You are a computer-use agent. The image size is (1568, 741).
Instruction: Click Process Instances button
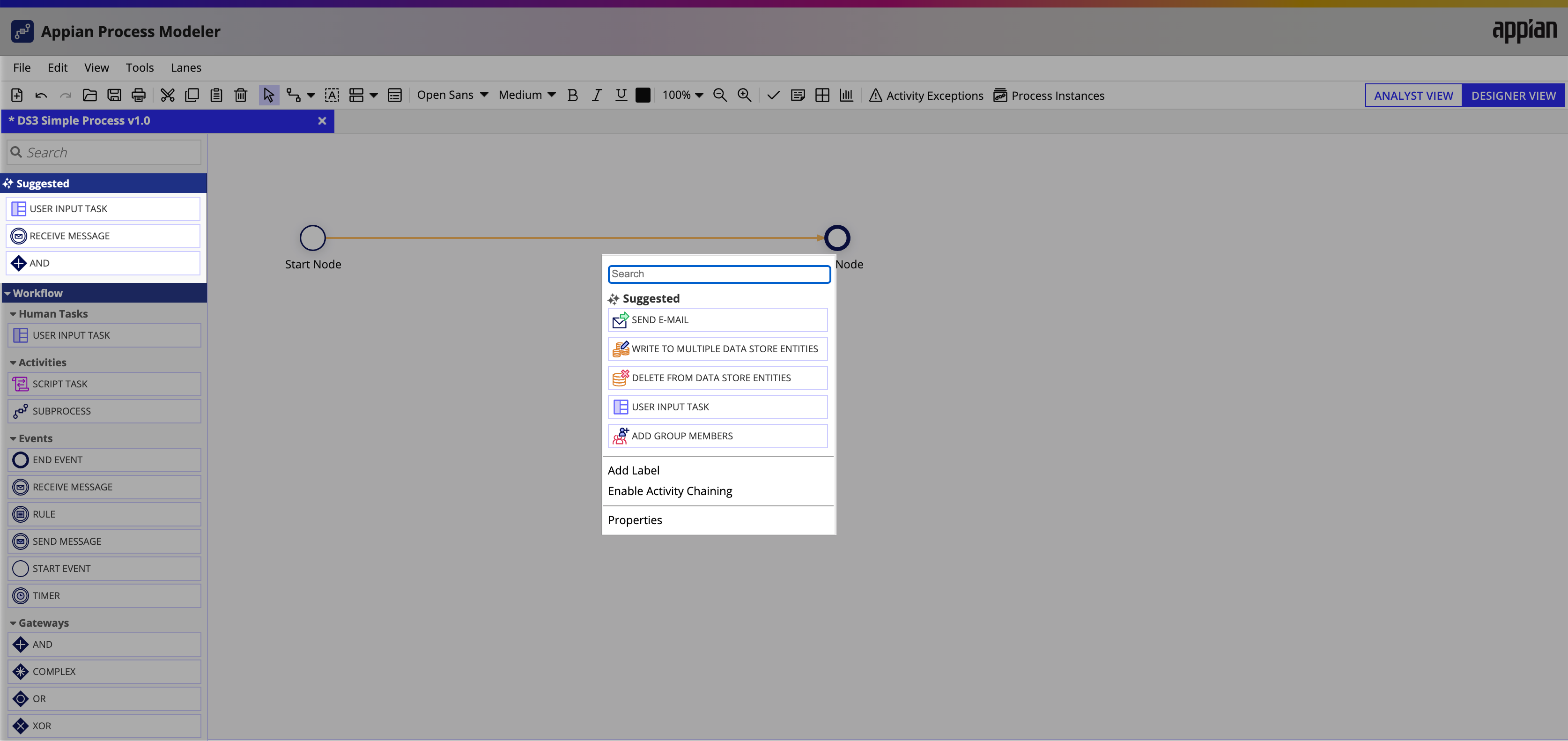1048,96
